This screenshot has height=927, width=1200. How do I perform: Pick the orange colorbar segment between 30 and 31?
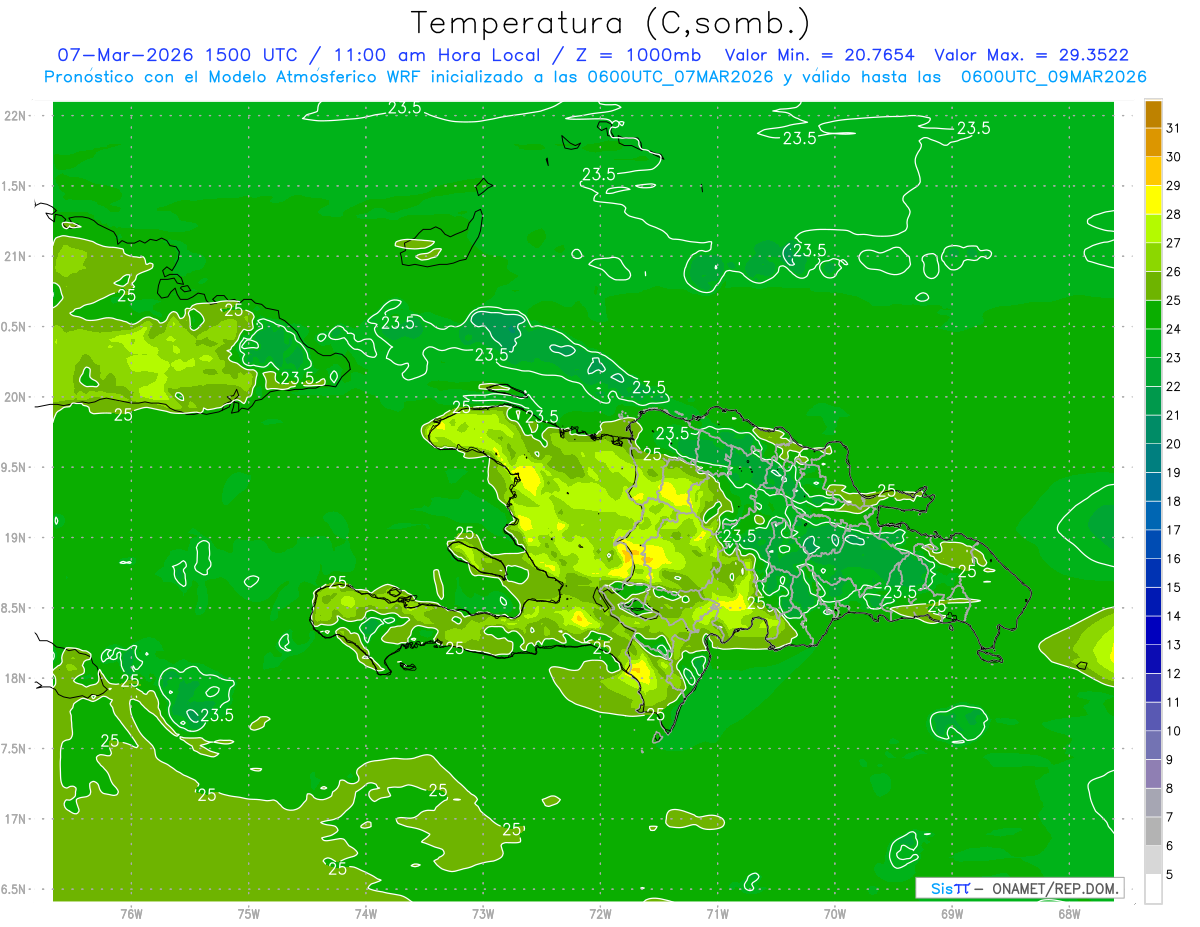(x=1153, y=142)
